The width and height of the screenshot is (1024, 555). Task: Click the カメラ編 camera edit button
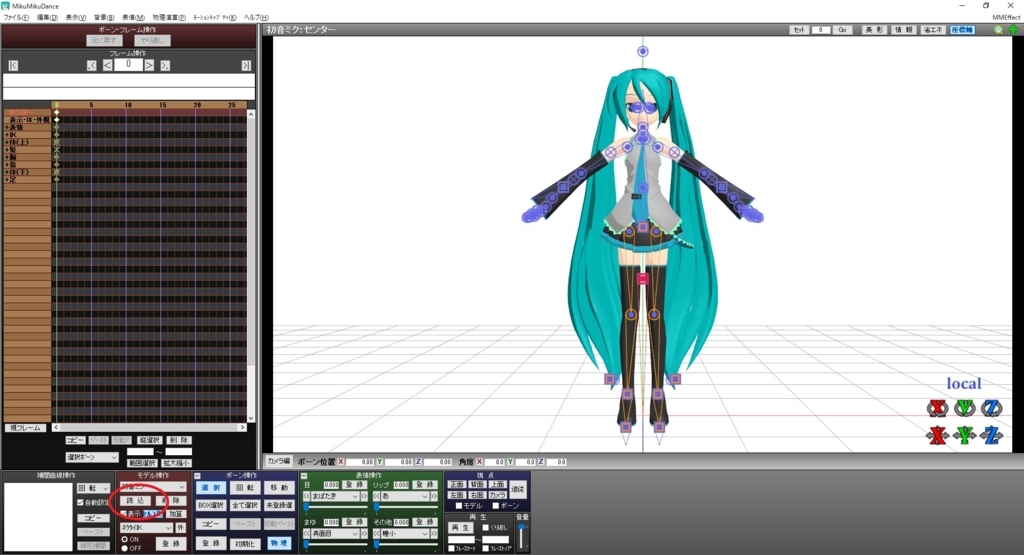pyautogui.click(x=279, y=461)
